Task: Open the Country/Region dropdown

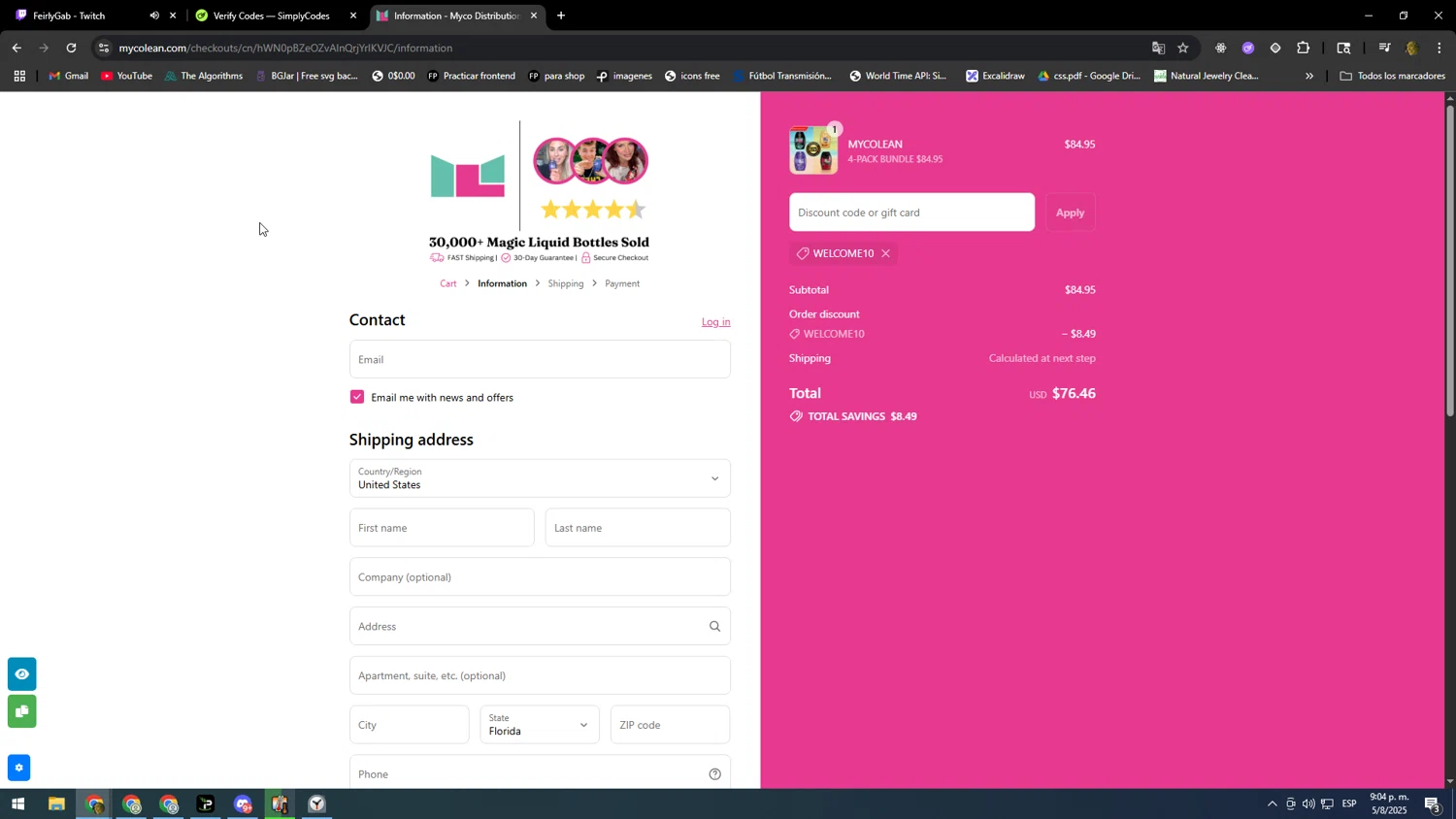Action: (540, 478)
